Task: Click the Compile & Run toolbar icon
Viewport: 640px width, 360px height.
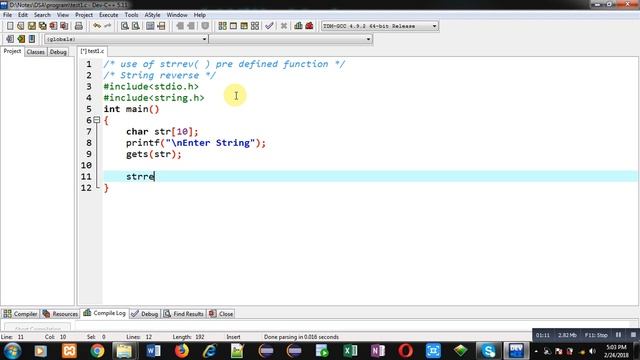Action: [x=244, y=26]
